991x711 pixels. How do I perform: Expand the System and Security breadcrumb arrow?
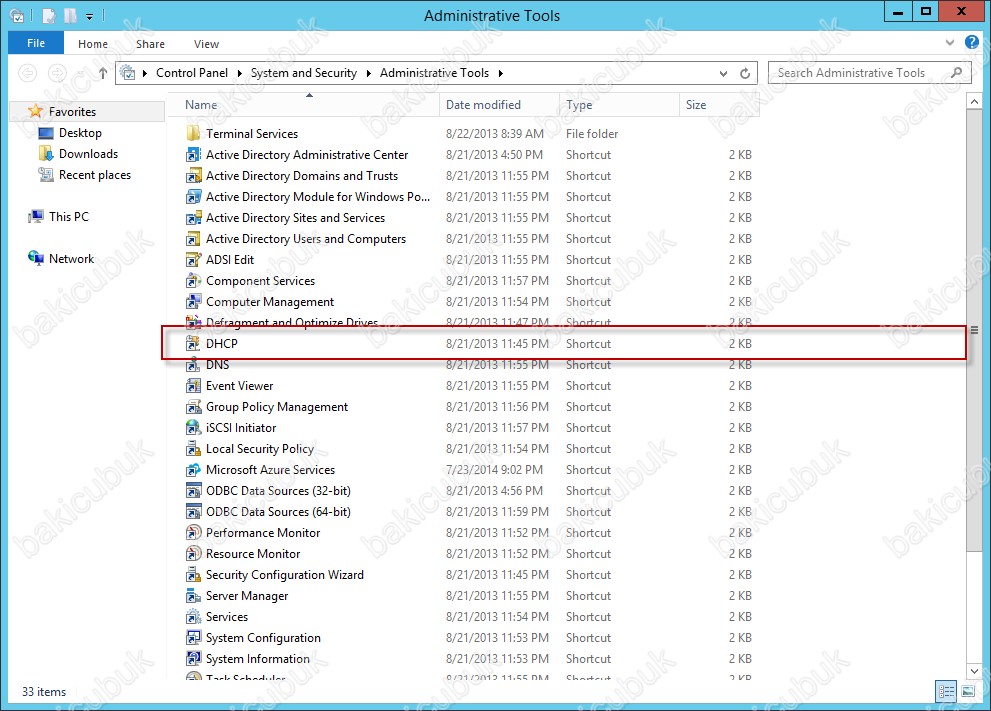click(x=368, y=73)
